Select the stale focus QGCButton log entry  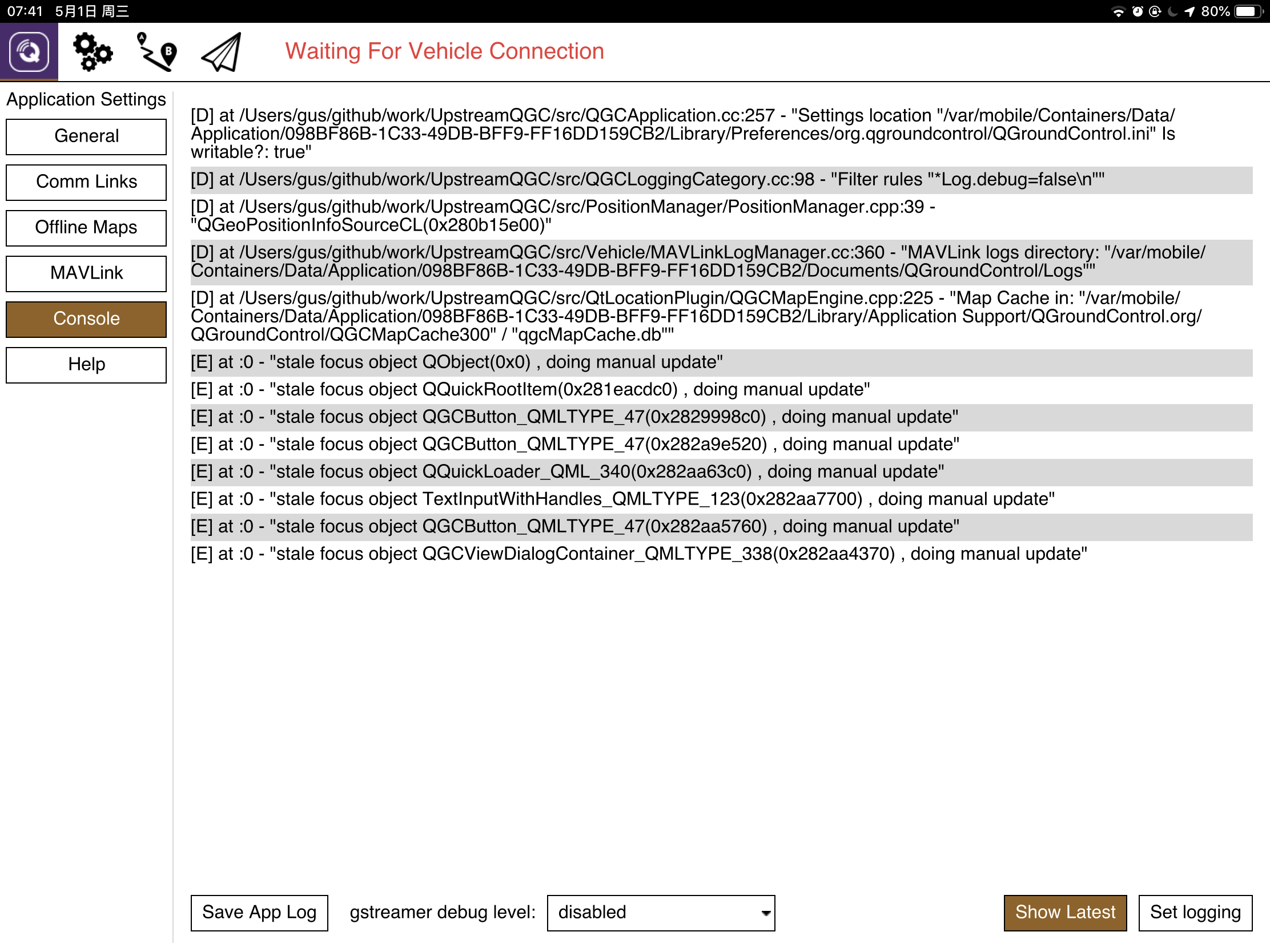(x=574, y=417)
